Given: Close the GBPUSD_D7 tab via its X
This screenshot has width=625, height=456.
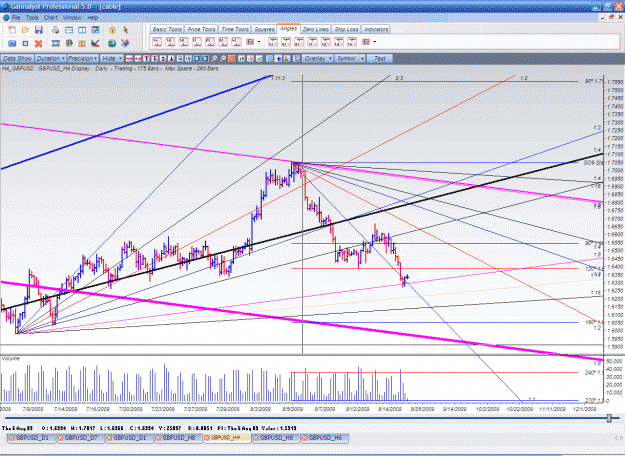Looking at the screenshot, I should (x=61, y=438).
